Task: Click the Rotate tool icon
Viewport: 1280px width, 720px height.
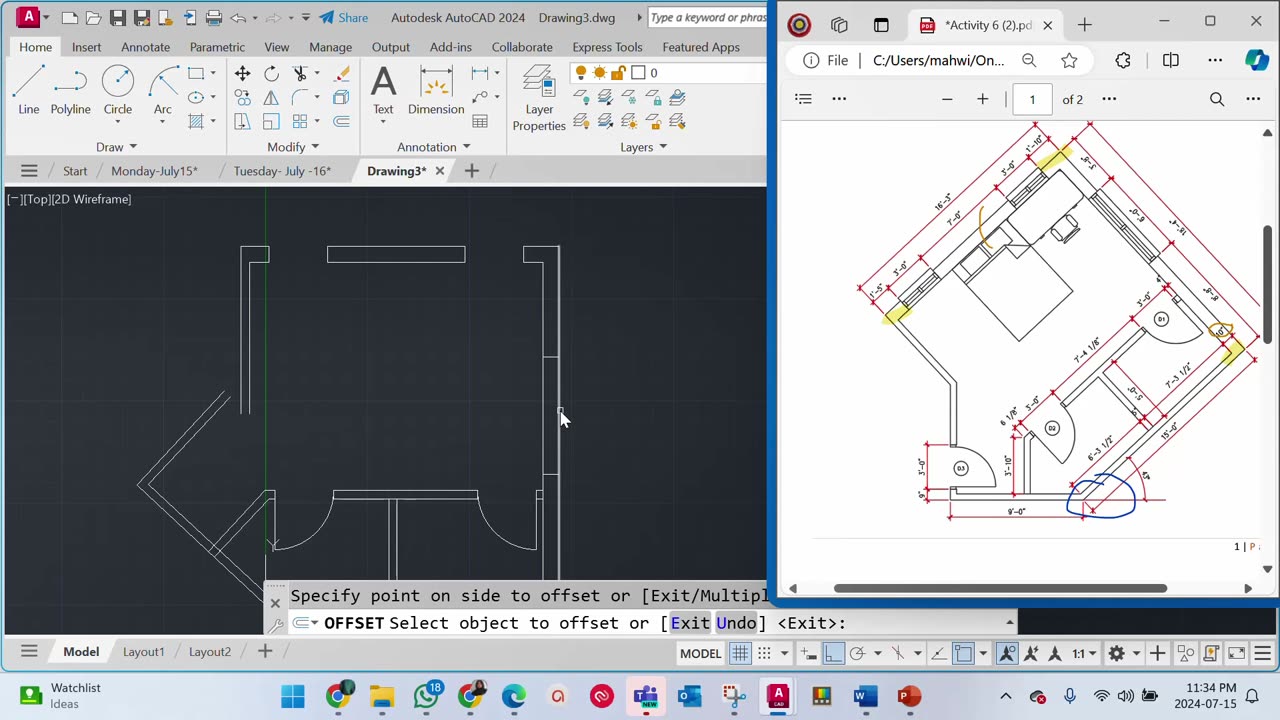Action: tap(271, 73)
